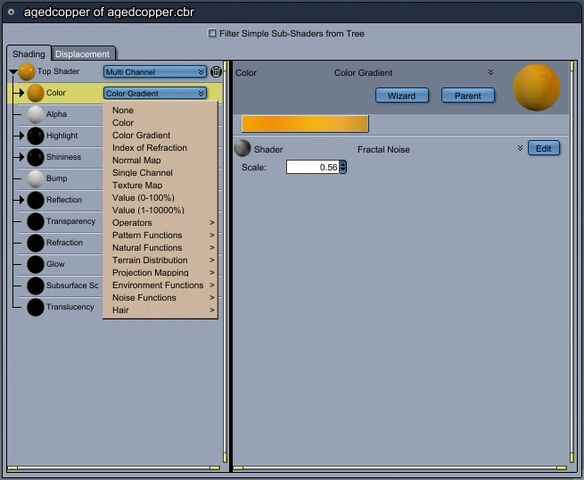584x480 pixels.
Task: Click the Scale stepper arrows
Action: pyautogui.click(x=343, y=167)
